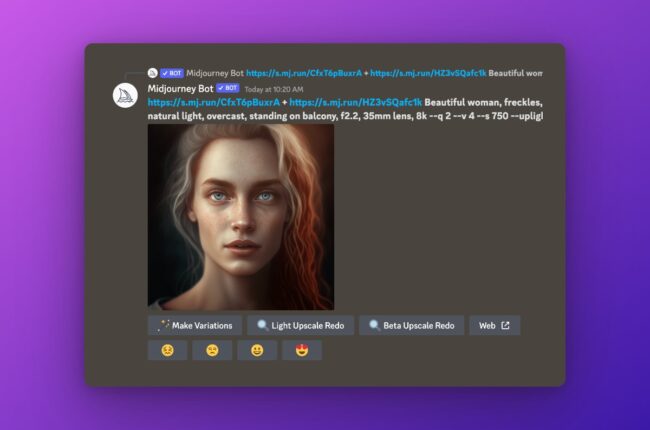Click the 'Today at 10:20 AM' timestamp
650x430 pixels.
[x=274, y=90]
